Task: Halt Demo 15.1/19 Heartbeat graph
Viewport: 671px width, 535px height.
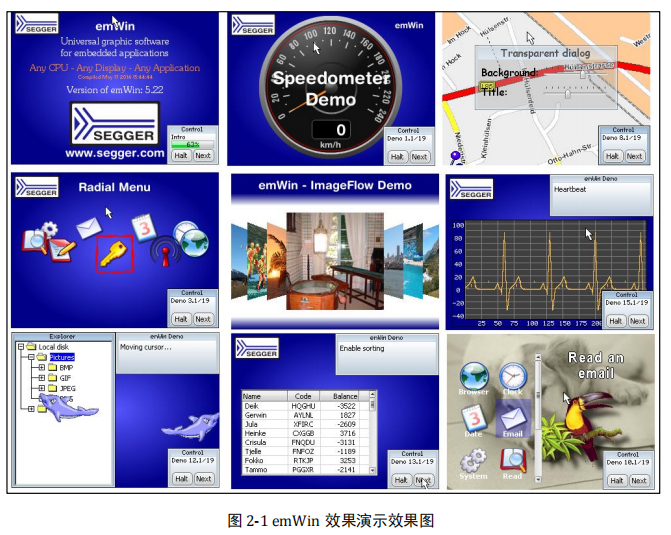Action: coord(616,321)
